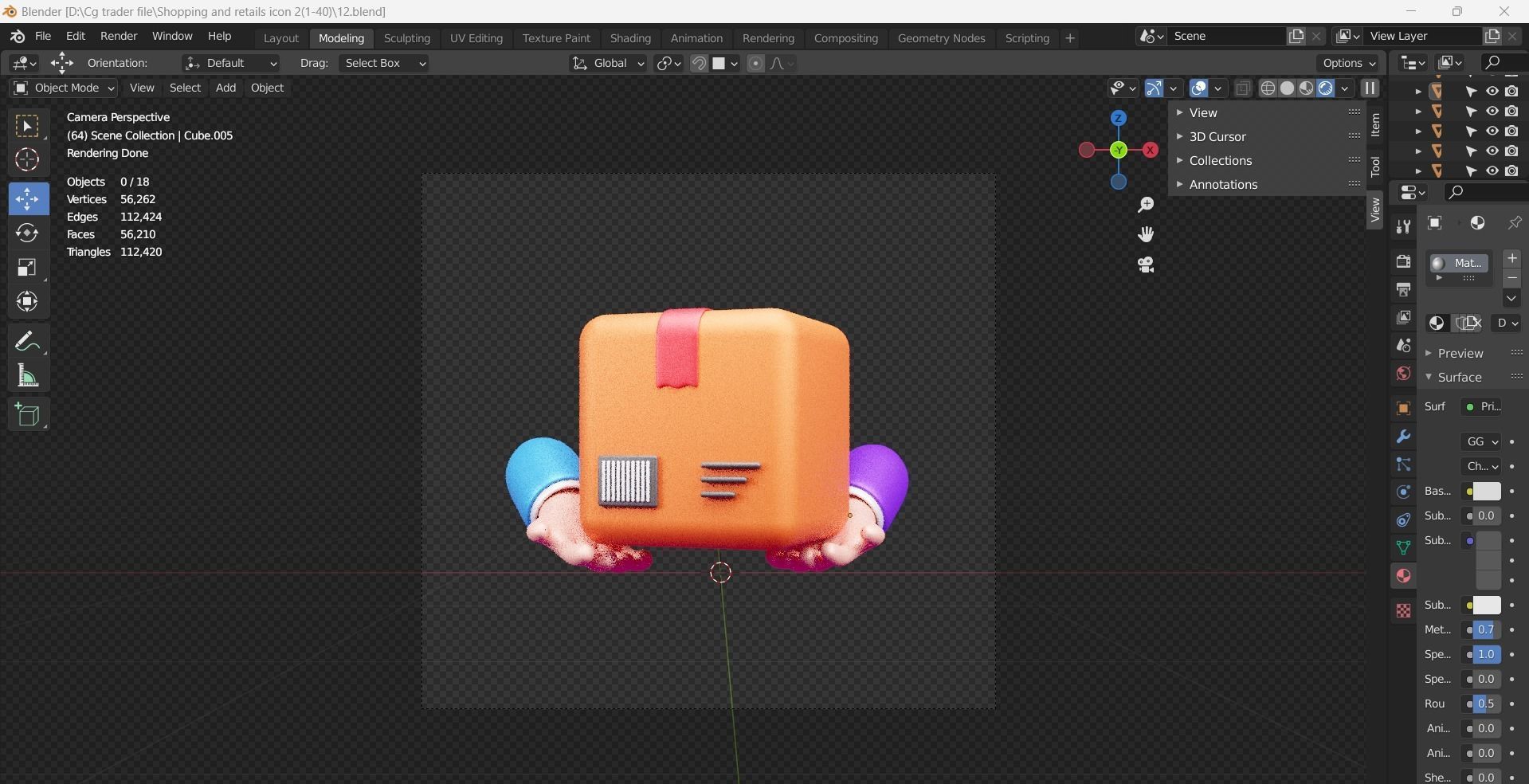The width and height of the screenshot is (1529, 784).
Task: Adjust the Metallic 0.7 slider
Action: 1486,630
